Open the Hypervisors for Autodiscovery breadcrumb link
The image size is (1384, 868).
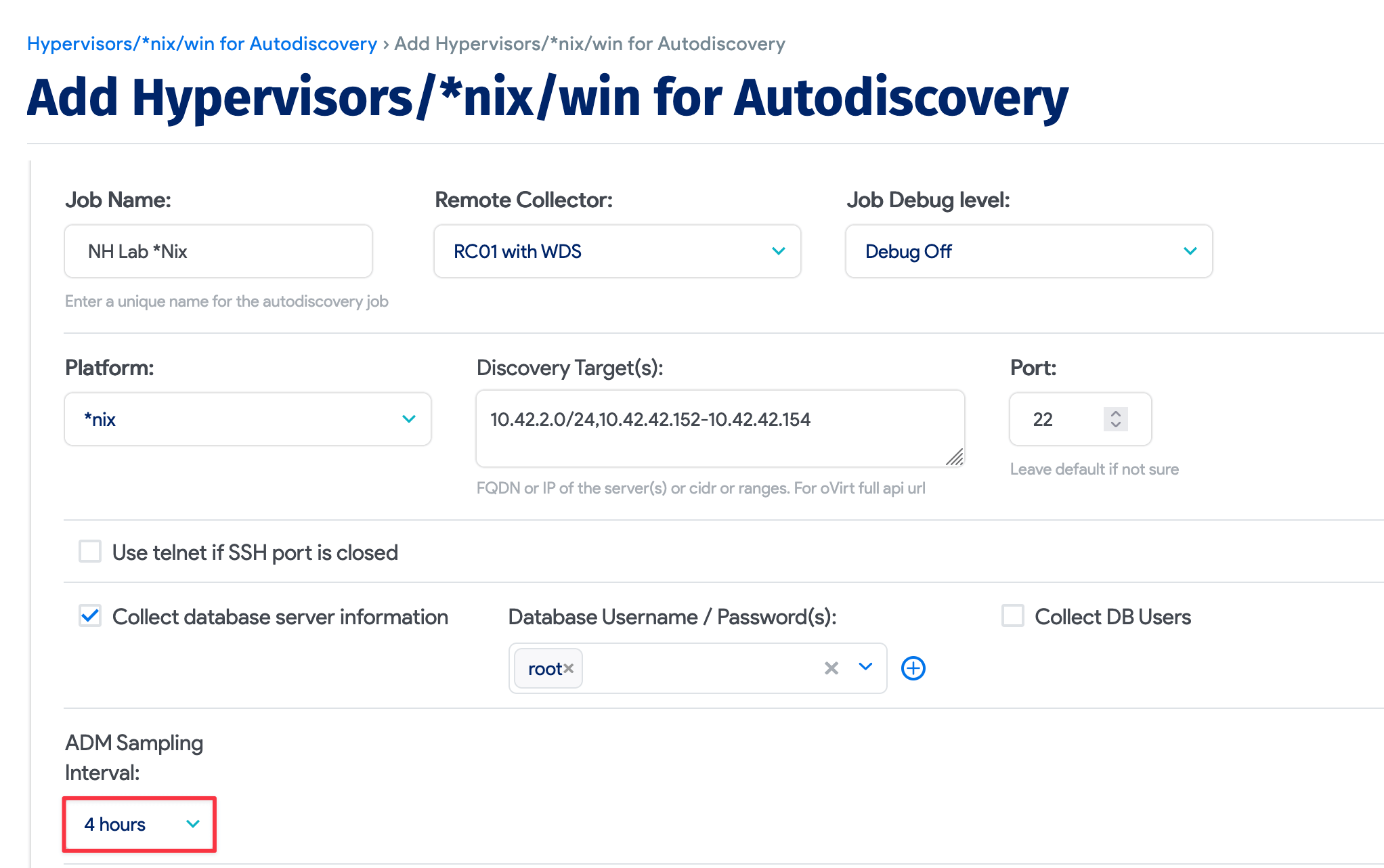point(201,43)
